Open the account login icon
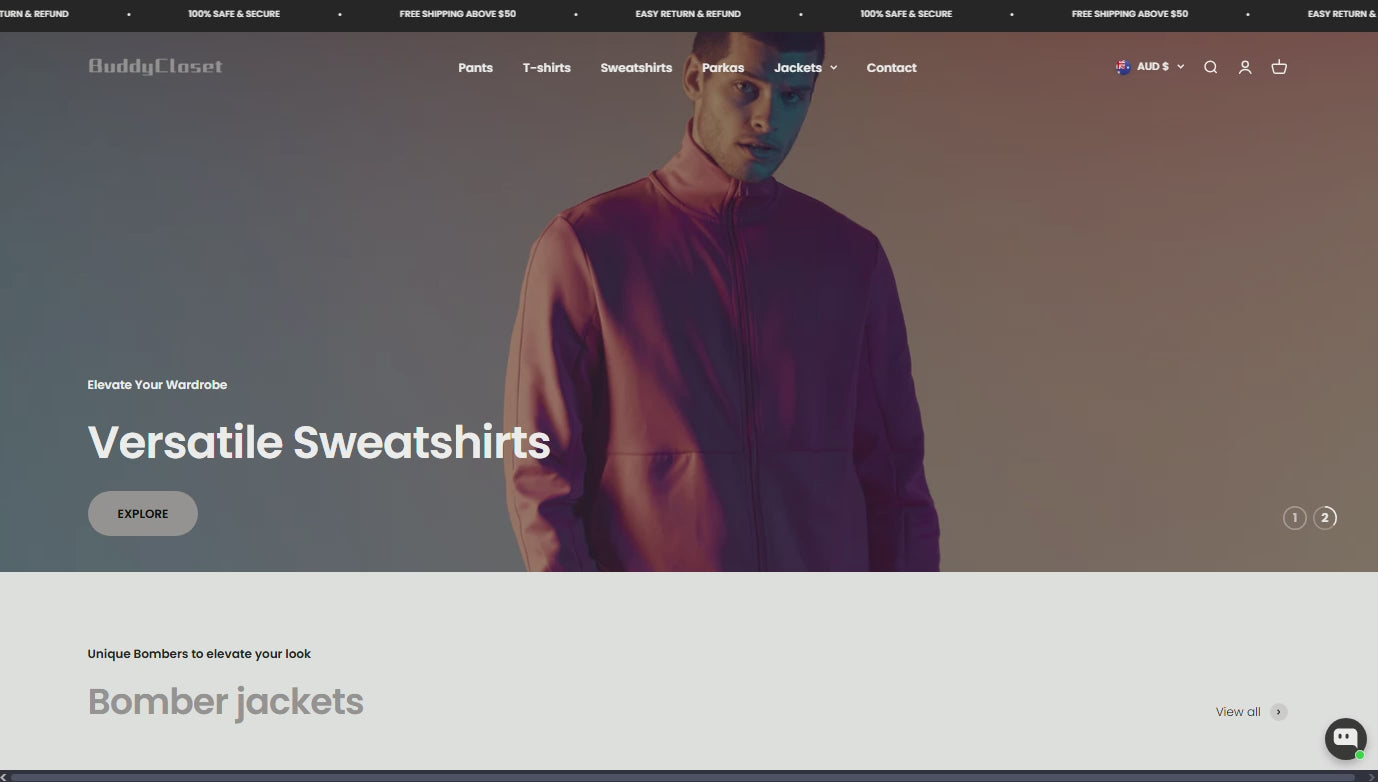The image size is (1378, 782). (x=1245, y=67)
